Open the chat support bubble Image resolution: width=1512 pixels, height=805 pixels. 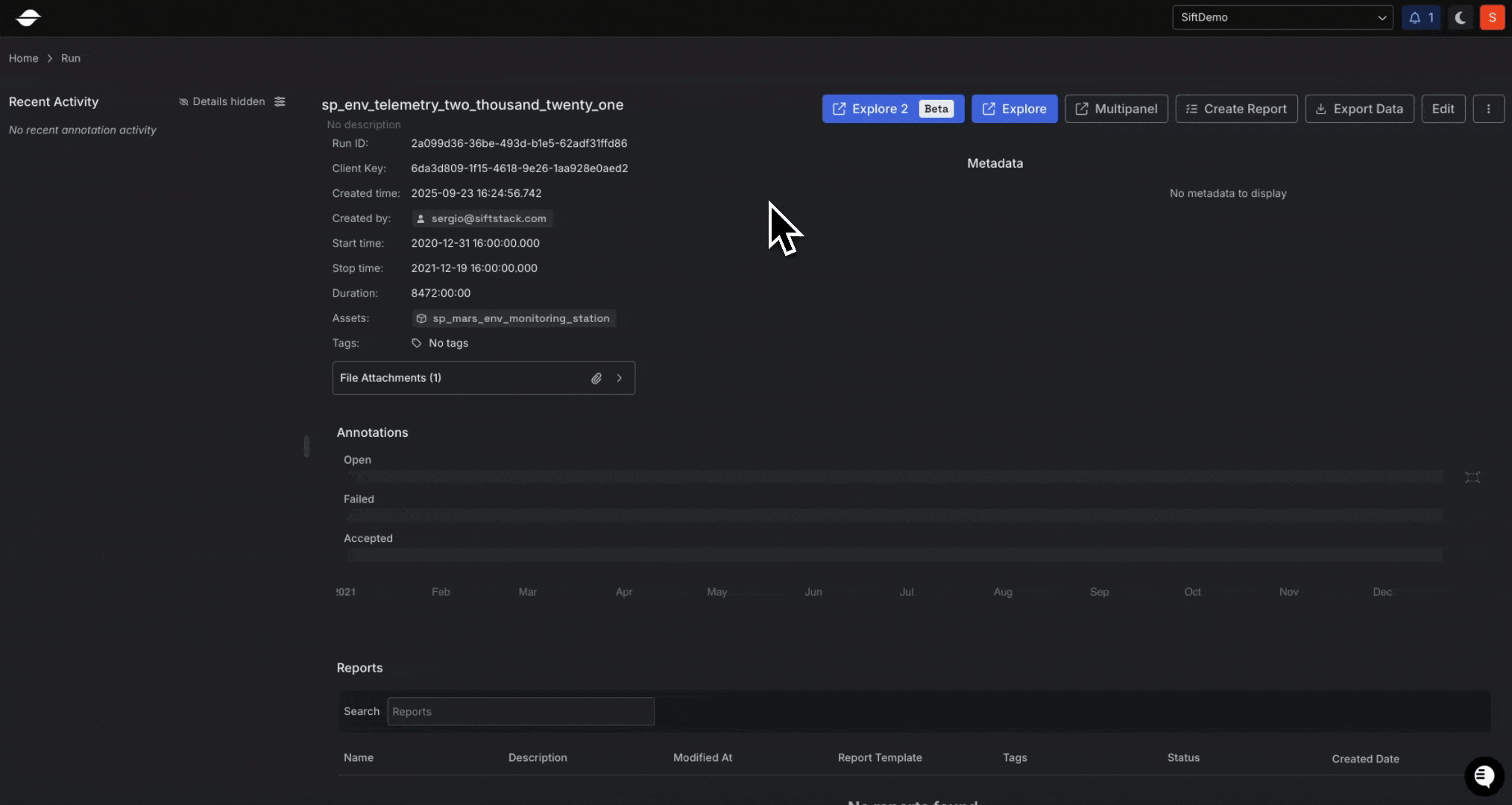(1484, 776)
